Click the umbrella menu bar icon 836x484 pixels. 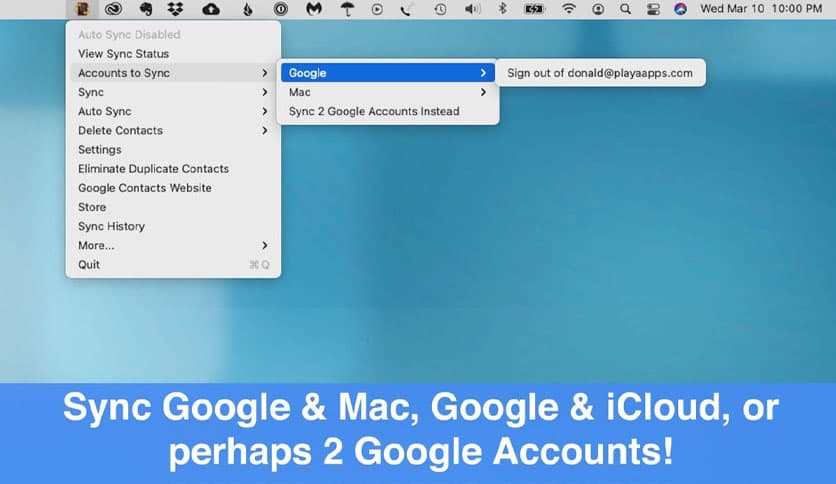pos(347,9)
